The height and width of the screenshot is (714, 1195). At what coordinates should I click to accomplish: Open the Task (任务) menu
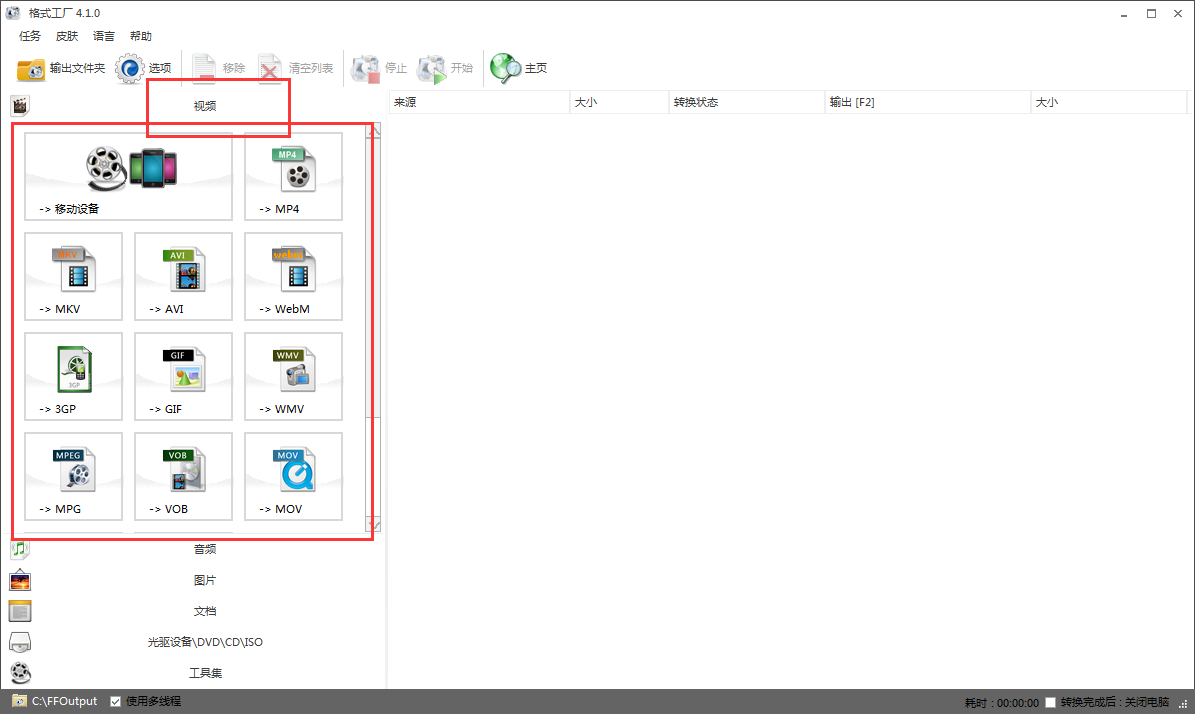[30, 36]
